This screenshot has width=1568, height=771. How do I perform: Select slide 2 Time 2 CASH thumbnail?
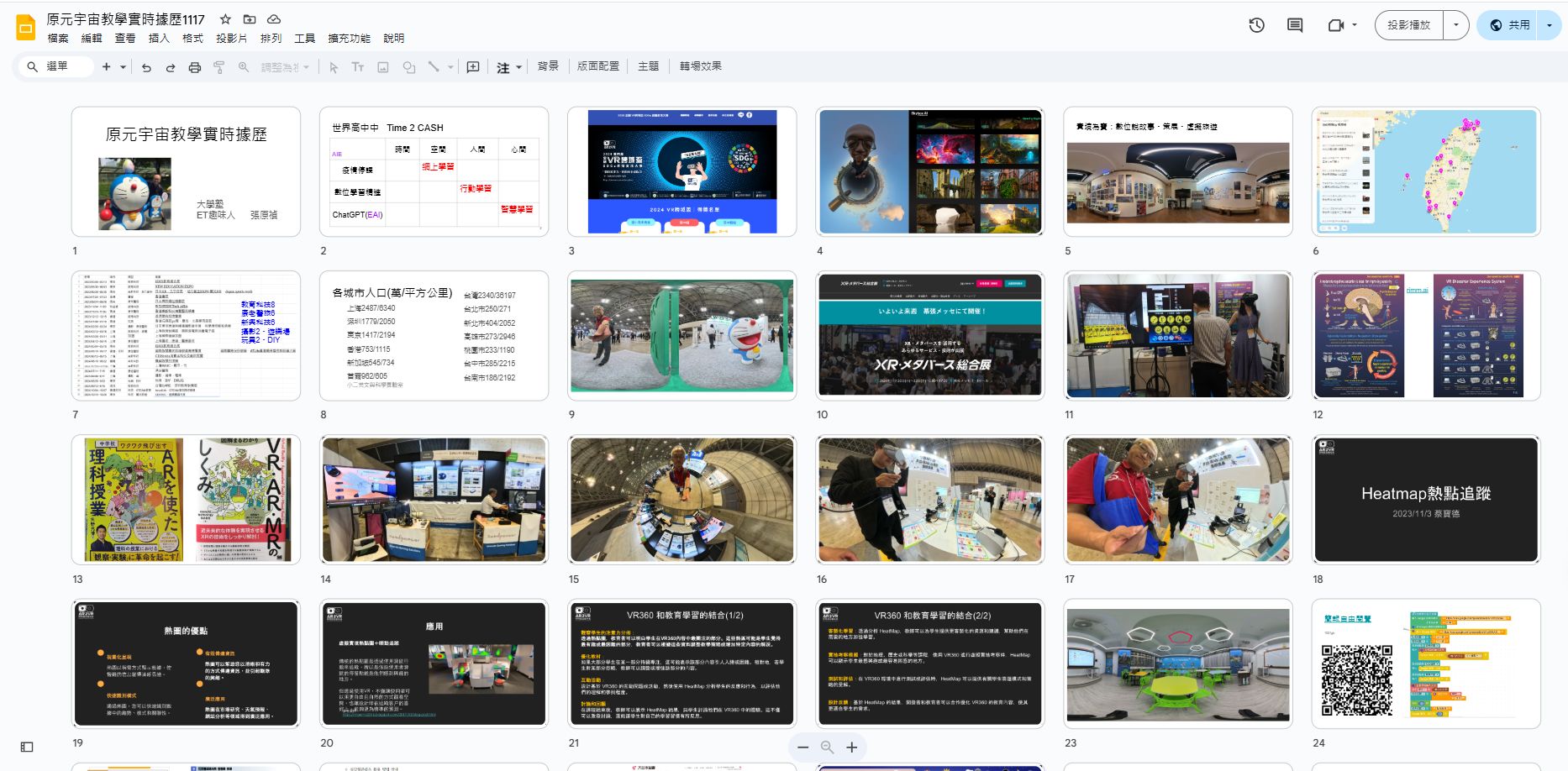pyautogui.click(x=434, y=171)
